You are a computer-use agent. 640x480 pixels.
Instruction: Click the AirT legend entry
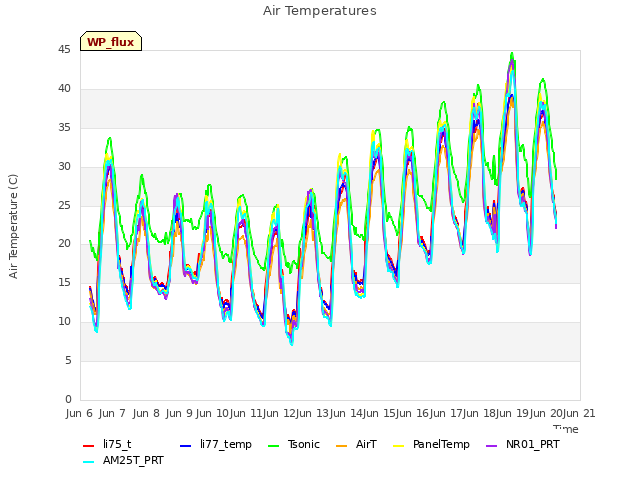coord(356,444)
